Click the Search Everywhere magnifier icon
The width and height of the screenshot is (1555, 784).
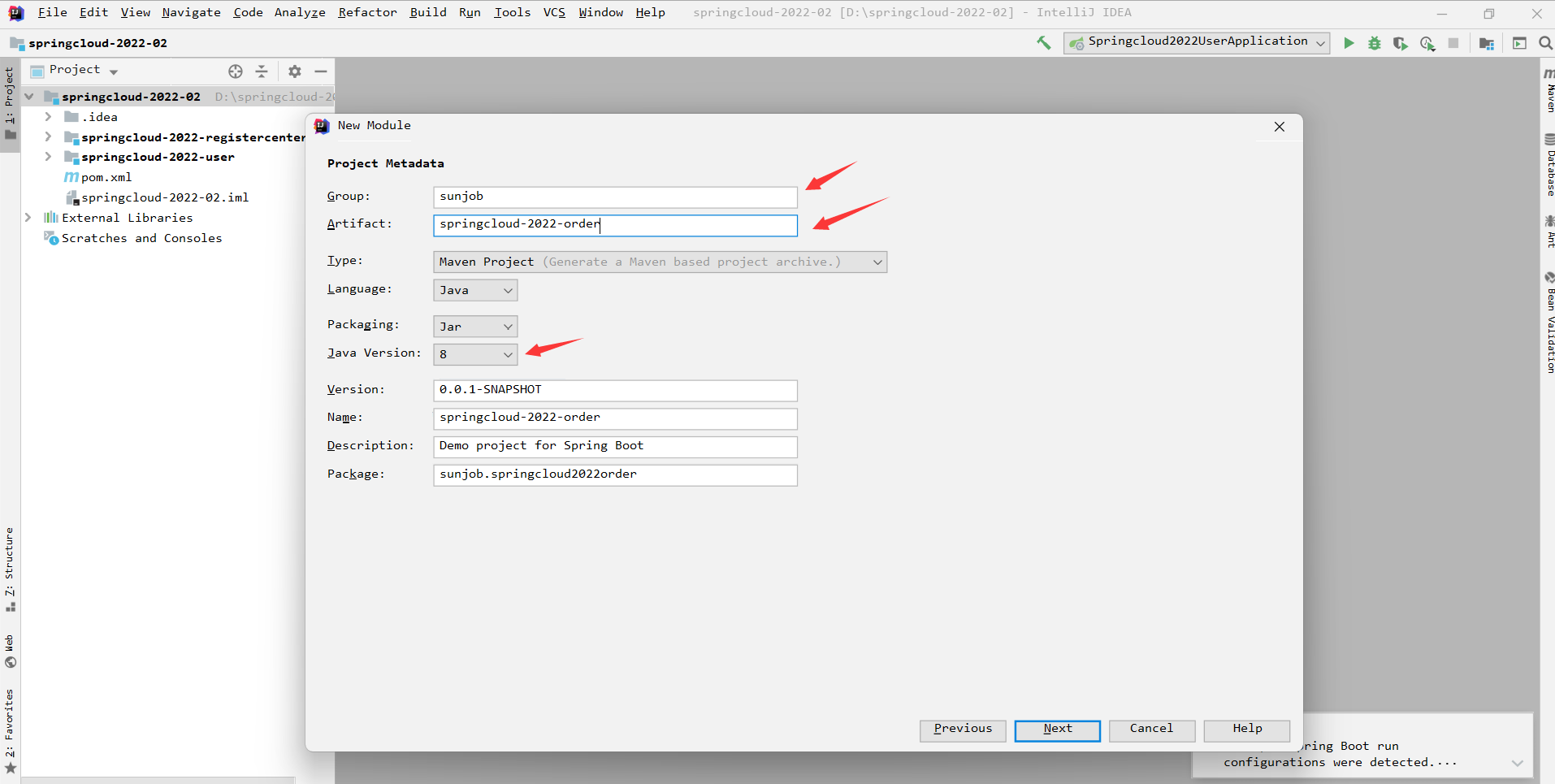[x=1545, y=43]
